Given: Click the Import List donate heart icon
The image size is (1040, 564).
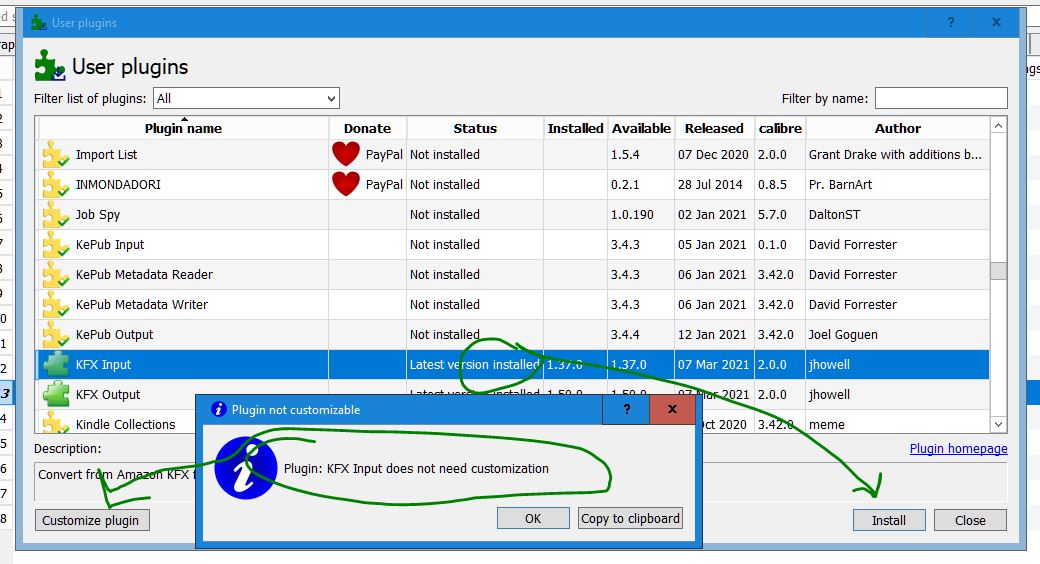Looking at the screenshot, I should [x=346, y=154].
